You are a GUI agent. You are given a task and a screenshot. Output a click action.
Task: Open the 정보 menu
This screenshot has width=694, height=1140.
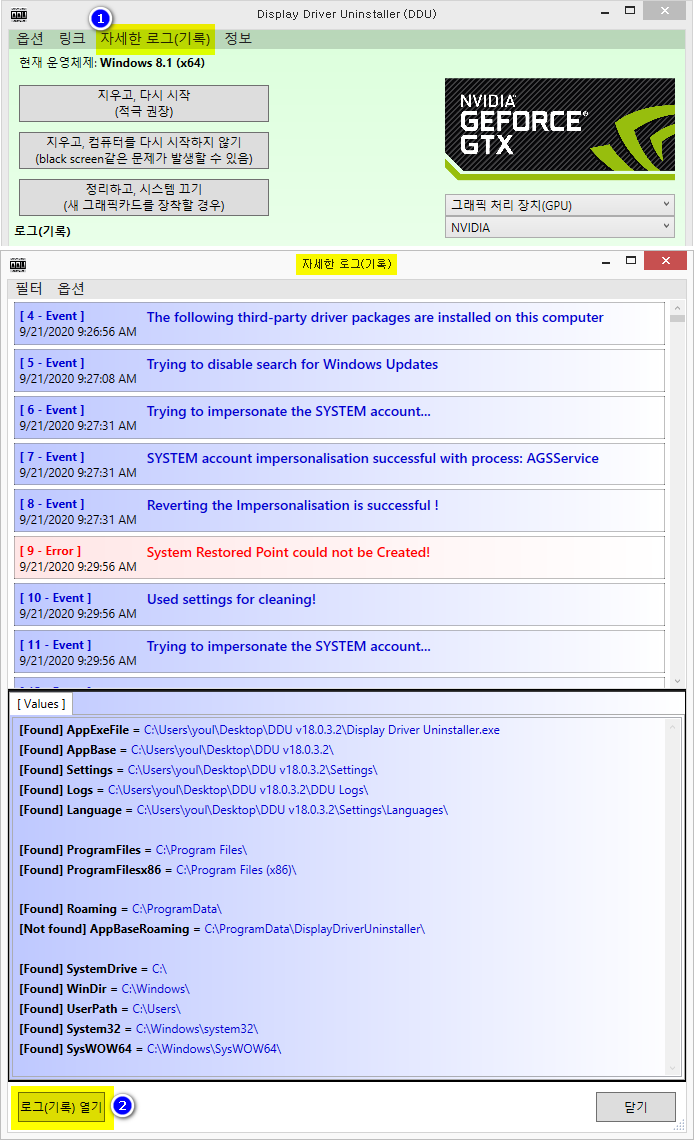click(238, 39)
